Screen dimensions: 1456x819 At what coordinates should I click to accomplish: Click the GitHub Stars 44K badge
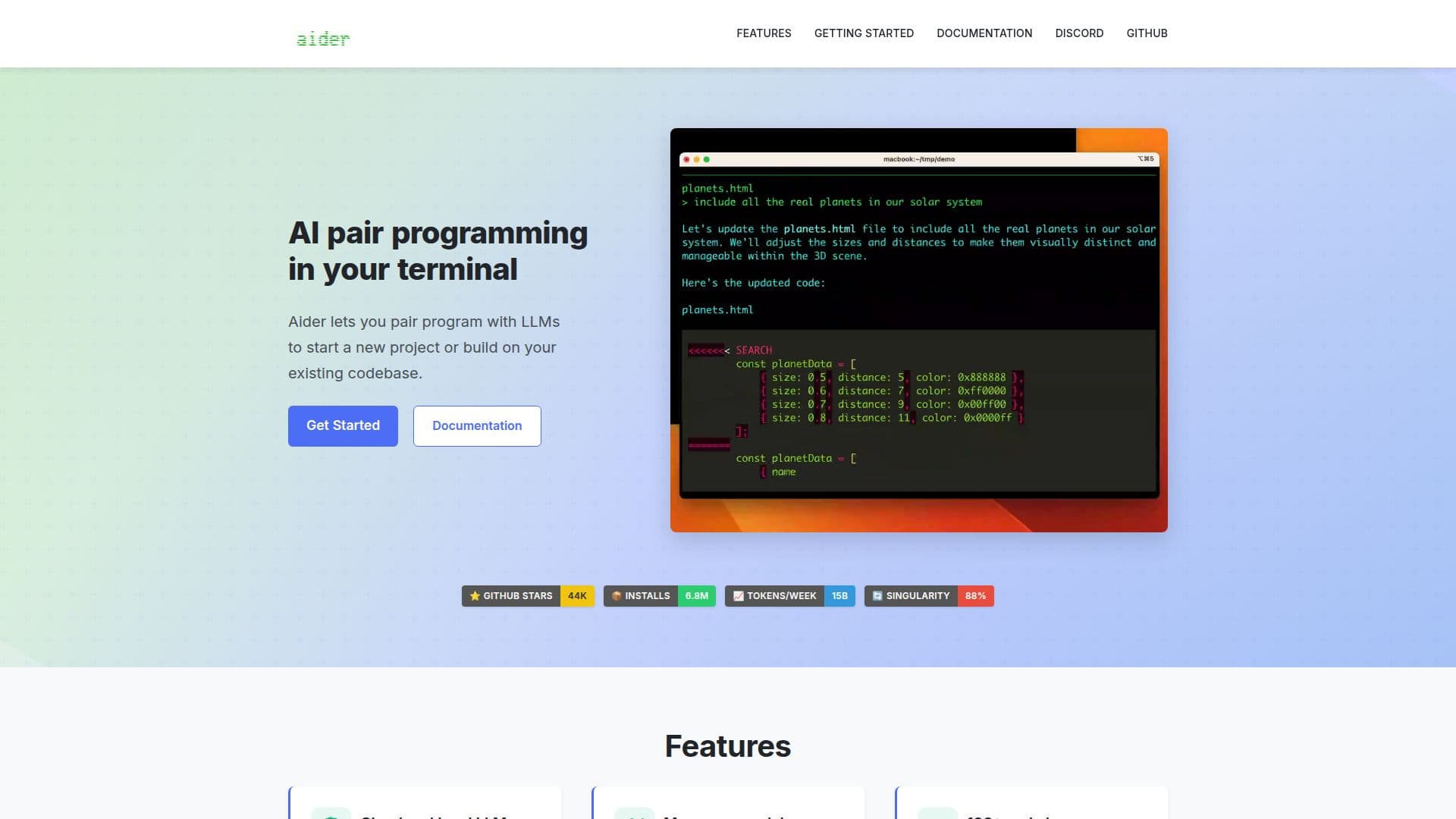(528, 596)
